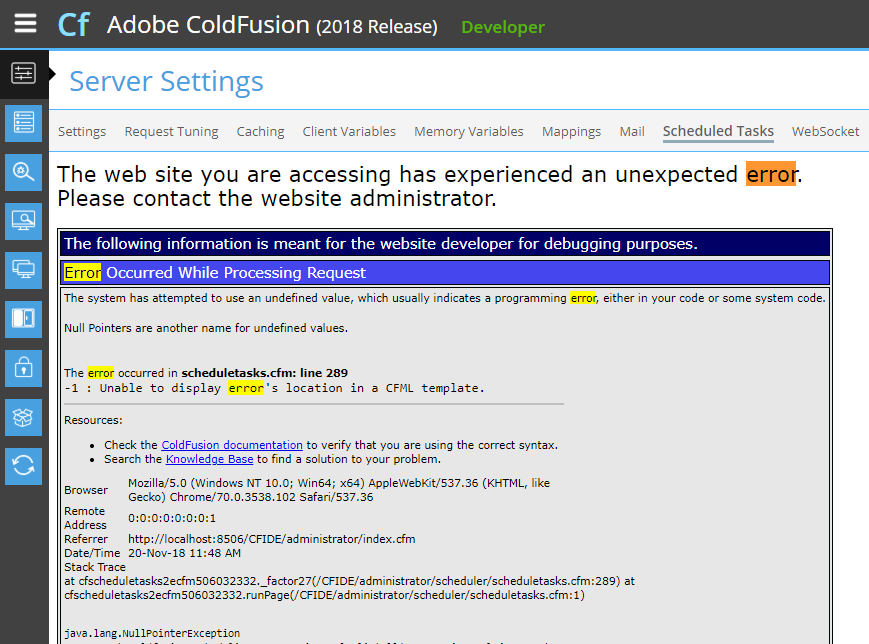Click the 'unexpected error' heading message
This screenshot has height=644, width=869.
[430, 186]
